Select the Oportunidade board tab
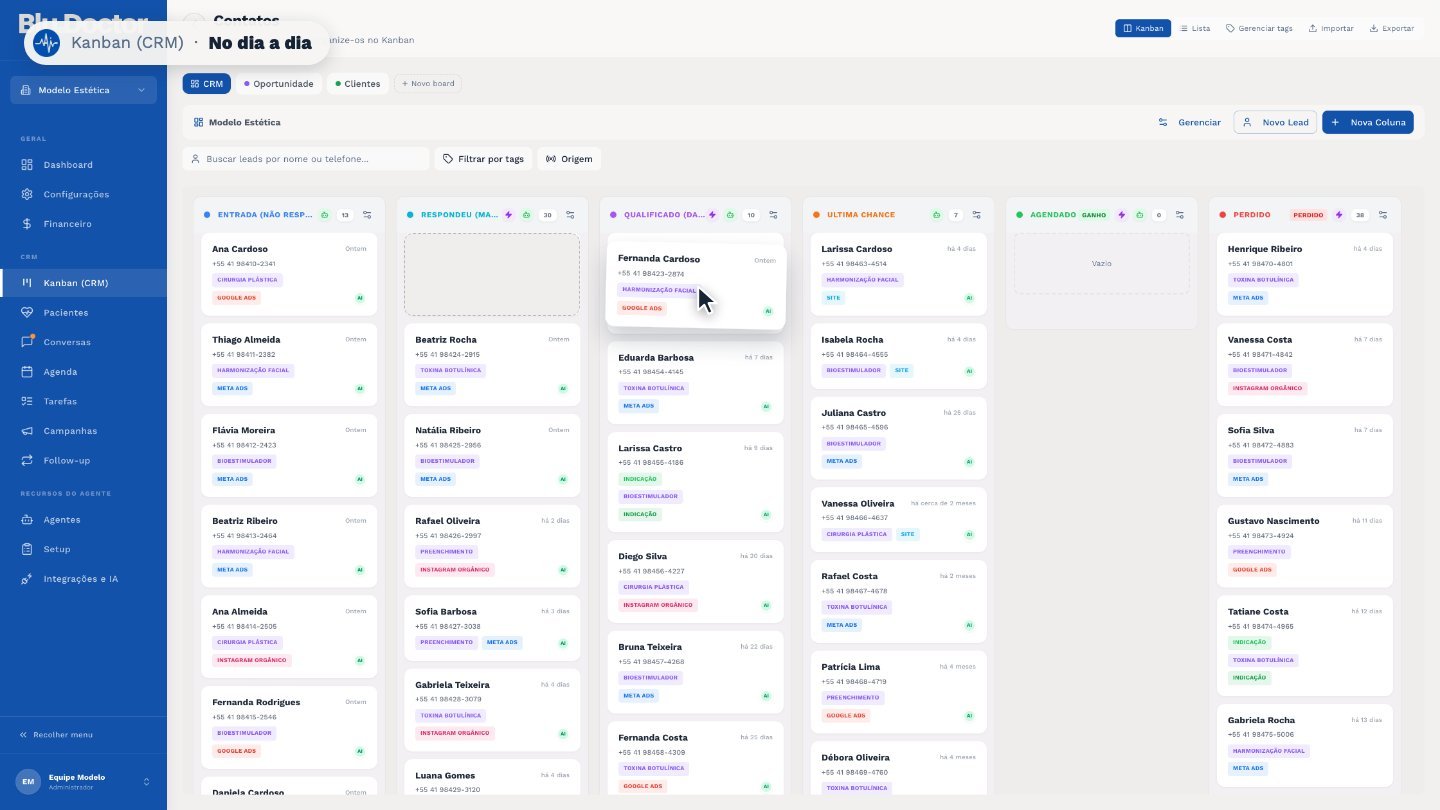The width and height of the screenshot is (1440, 810). point(278,84)
